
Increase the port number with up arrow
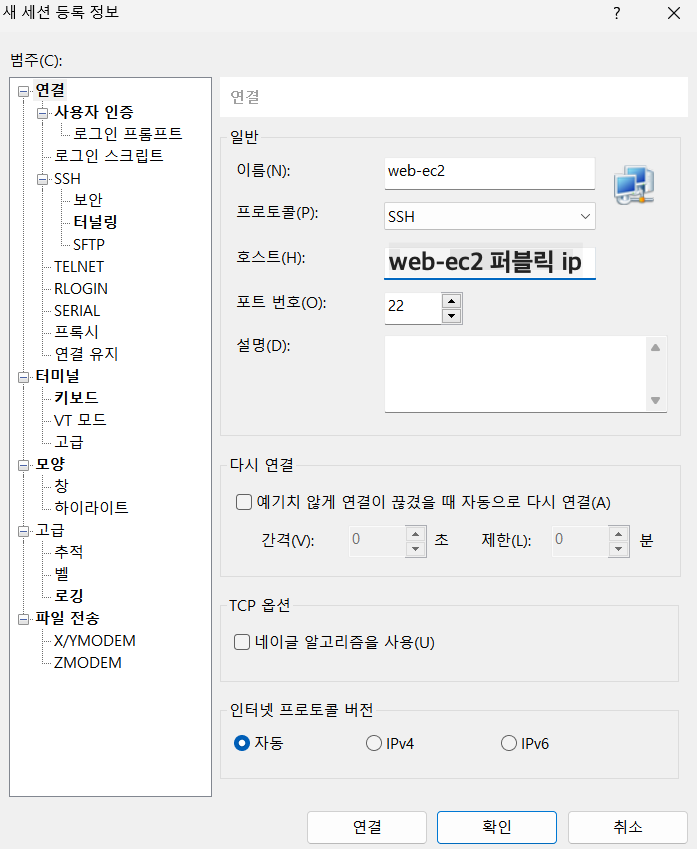[x=451, y=301]
